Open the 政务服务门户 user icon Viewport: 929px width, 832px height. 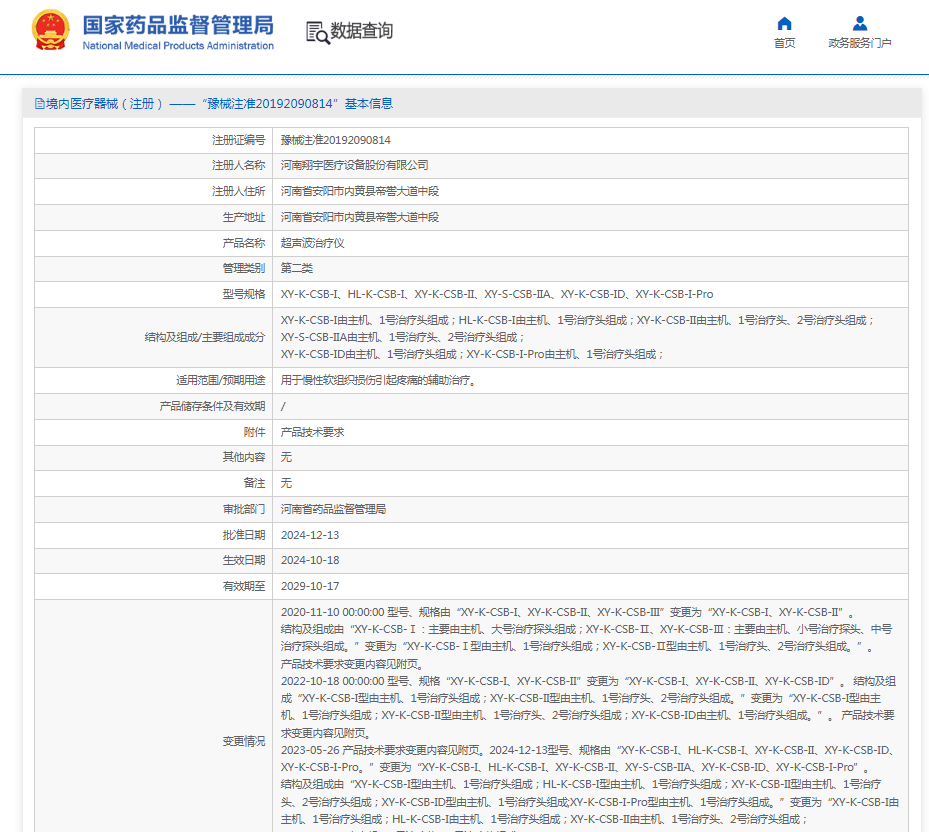tap(860, 24)
